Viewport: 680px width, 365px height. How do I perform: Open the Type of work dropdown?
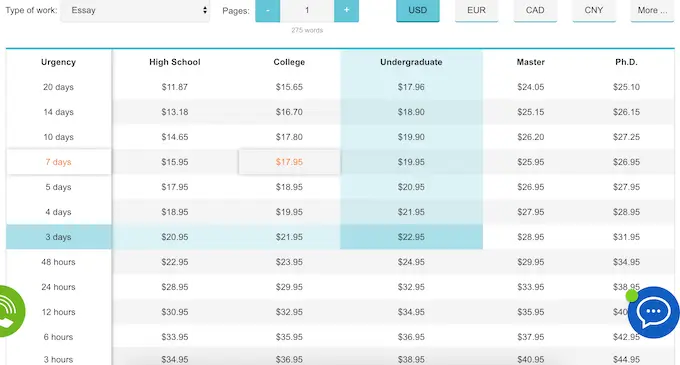[135, 10]
